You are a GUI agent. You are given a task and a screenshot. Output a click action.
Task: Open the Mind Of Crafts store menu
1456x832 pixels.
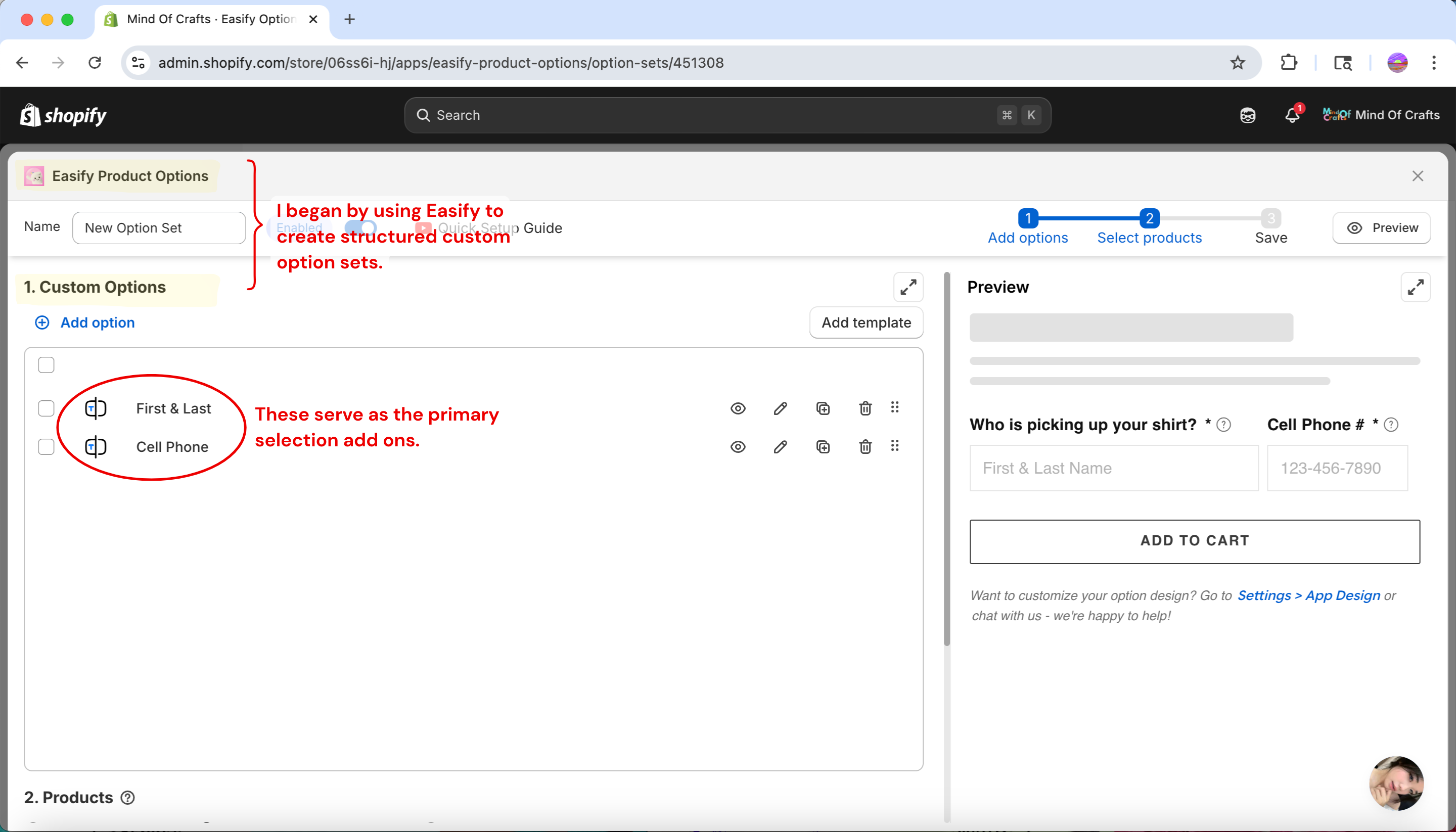1381,115
